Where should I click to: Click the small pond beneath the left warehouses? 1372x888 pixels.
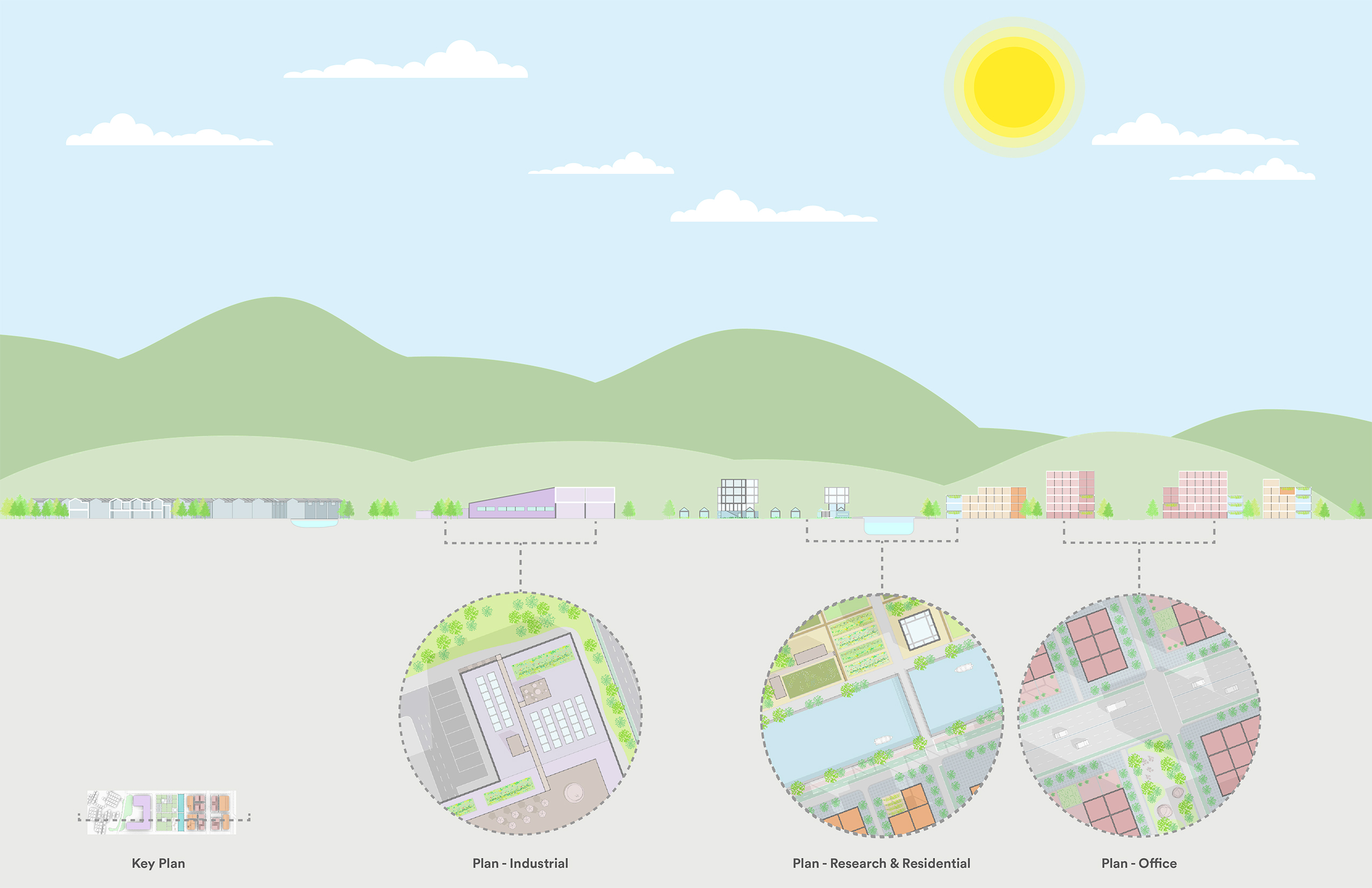[x=314, y=523]
